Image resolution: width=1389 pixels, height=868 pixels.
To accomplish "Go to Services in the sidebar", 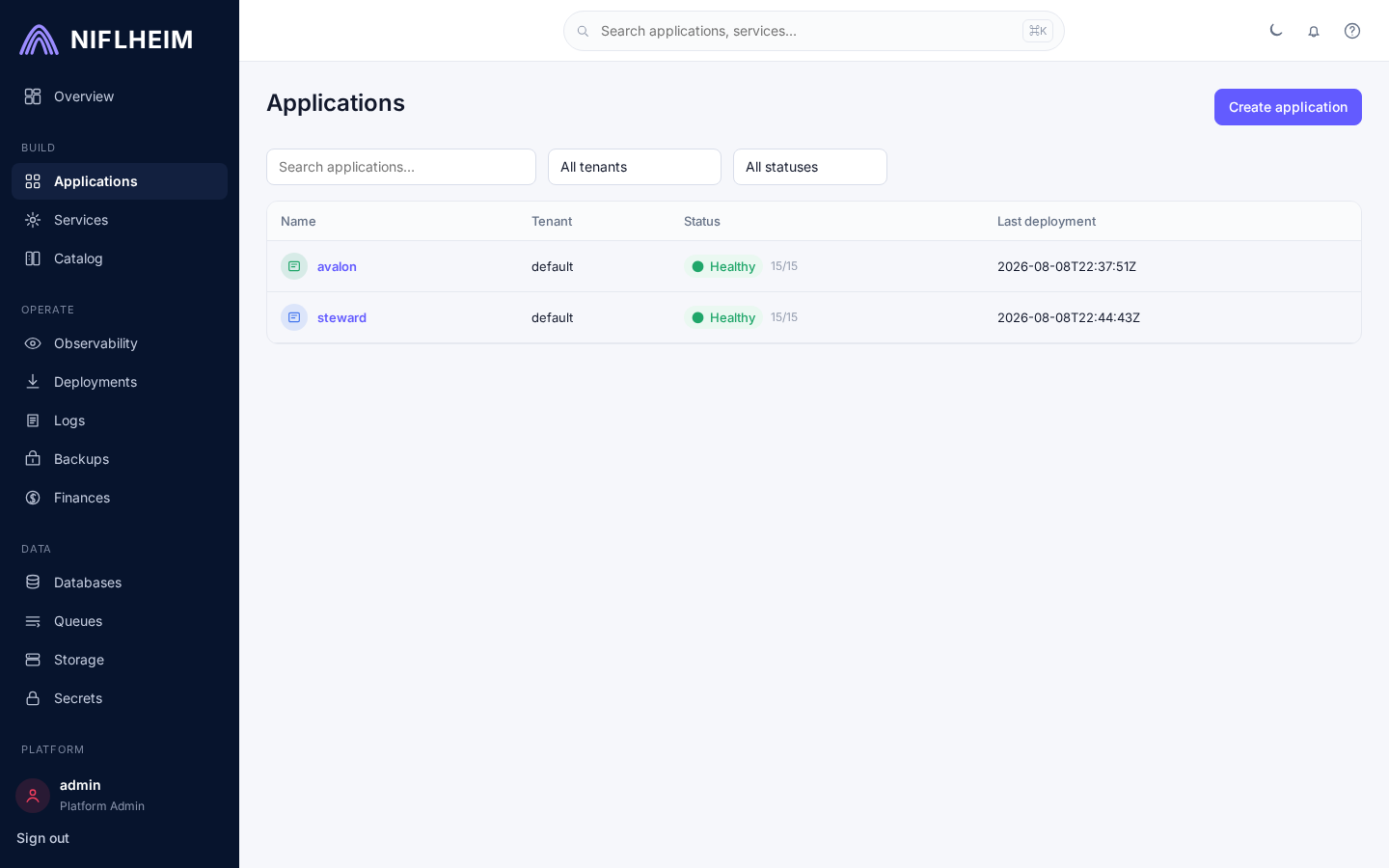I will (120, 220).
